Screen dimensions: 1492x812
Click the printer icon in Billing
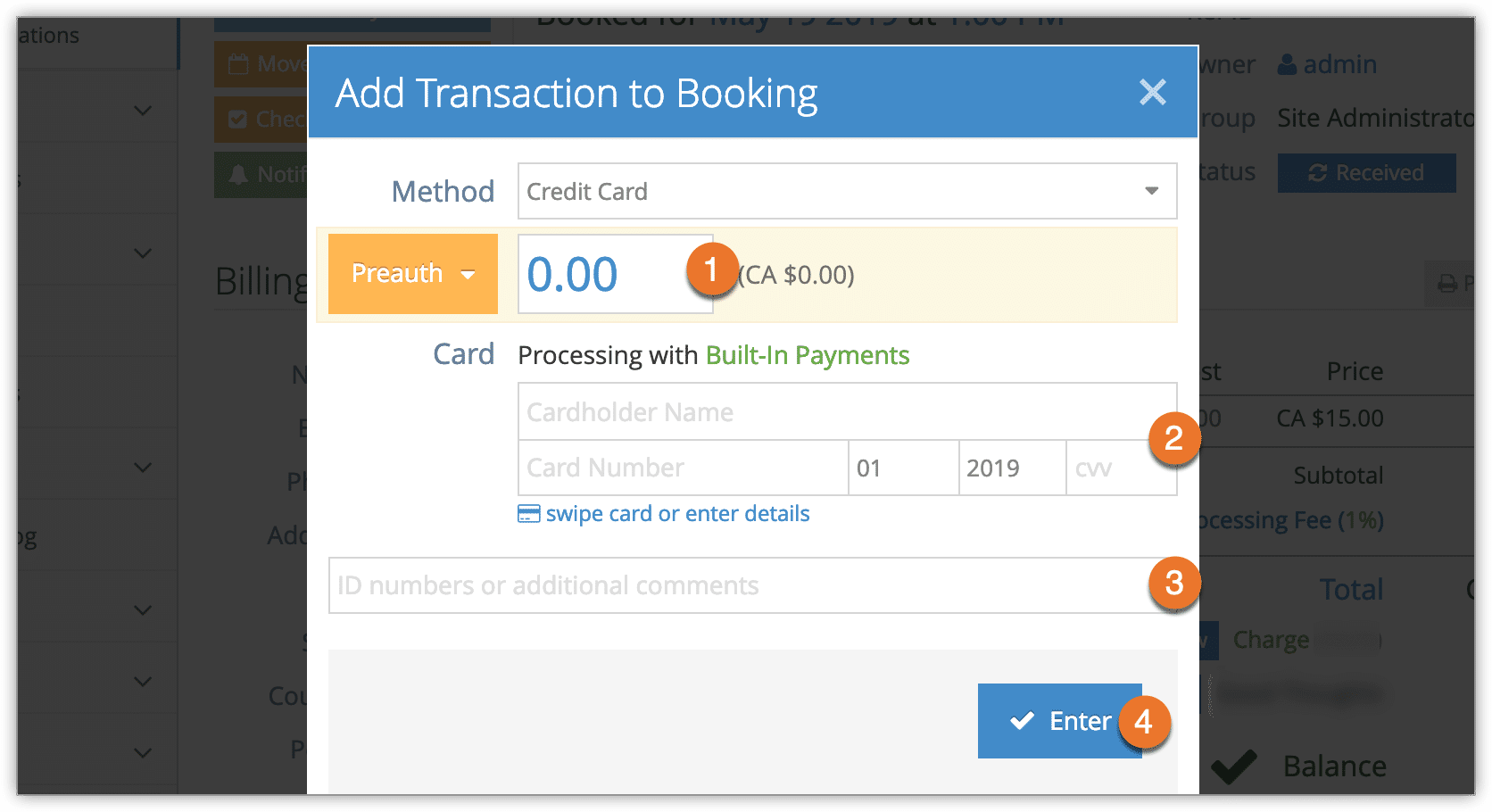tap(1447, 284)
